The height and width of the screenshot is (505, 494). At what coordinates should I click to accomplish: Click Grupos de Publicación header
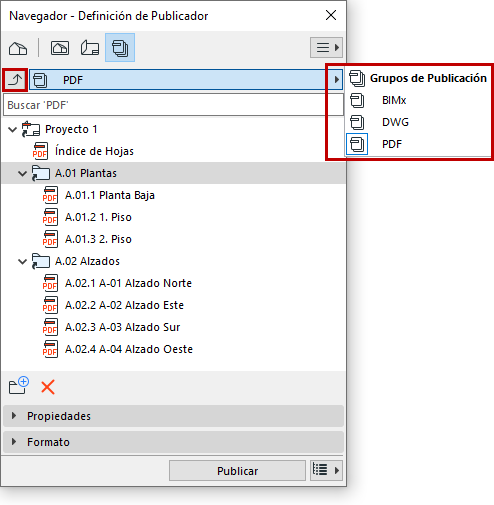coord(428,78)
